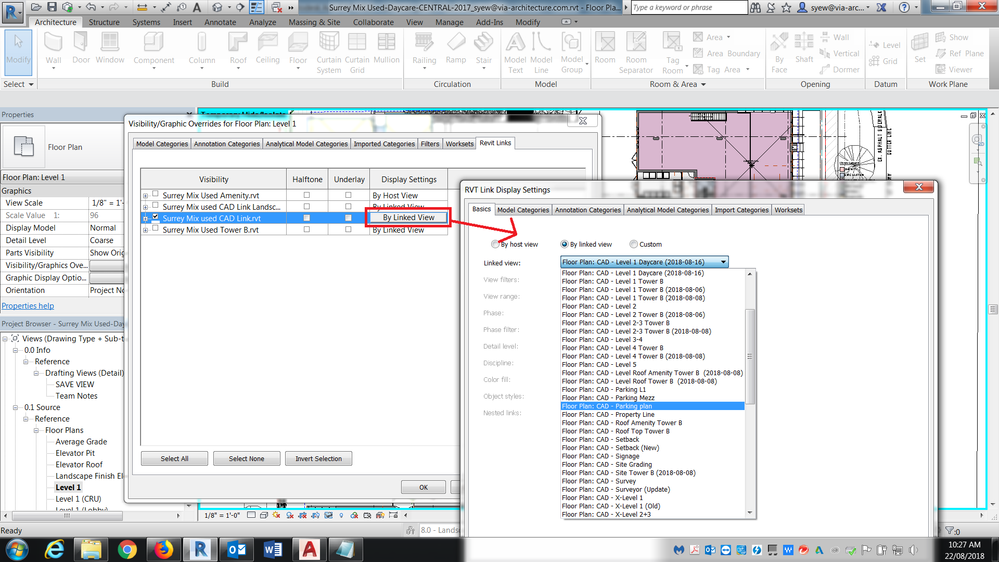The image size is (999, 562).
Task: Select the Tag Room tool
Action: [x=672, y=52]
